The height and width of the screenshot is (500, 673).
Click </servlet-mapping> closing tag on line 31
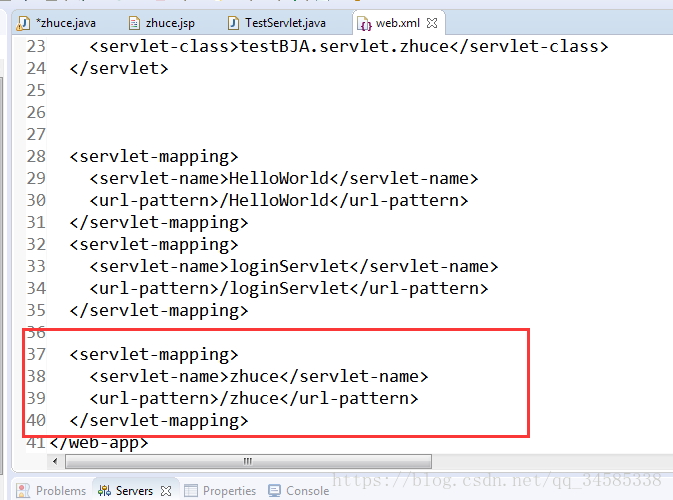[x=159, y=222]
